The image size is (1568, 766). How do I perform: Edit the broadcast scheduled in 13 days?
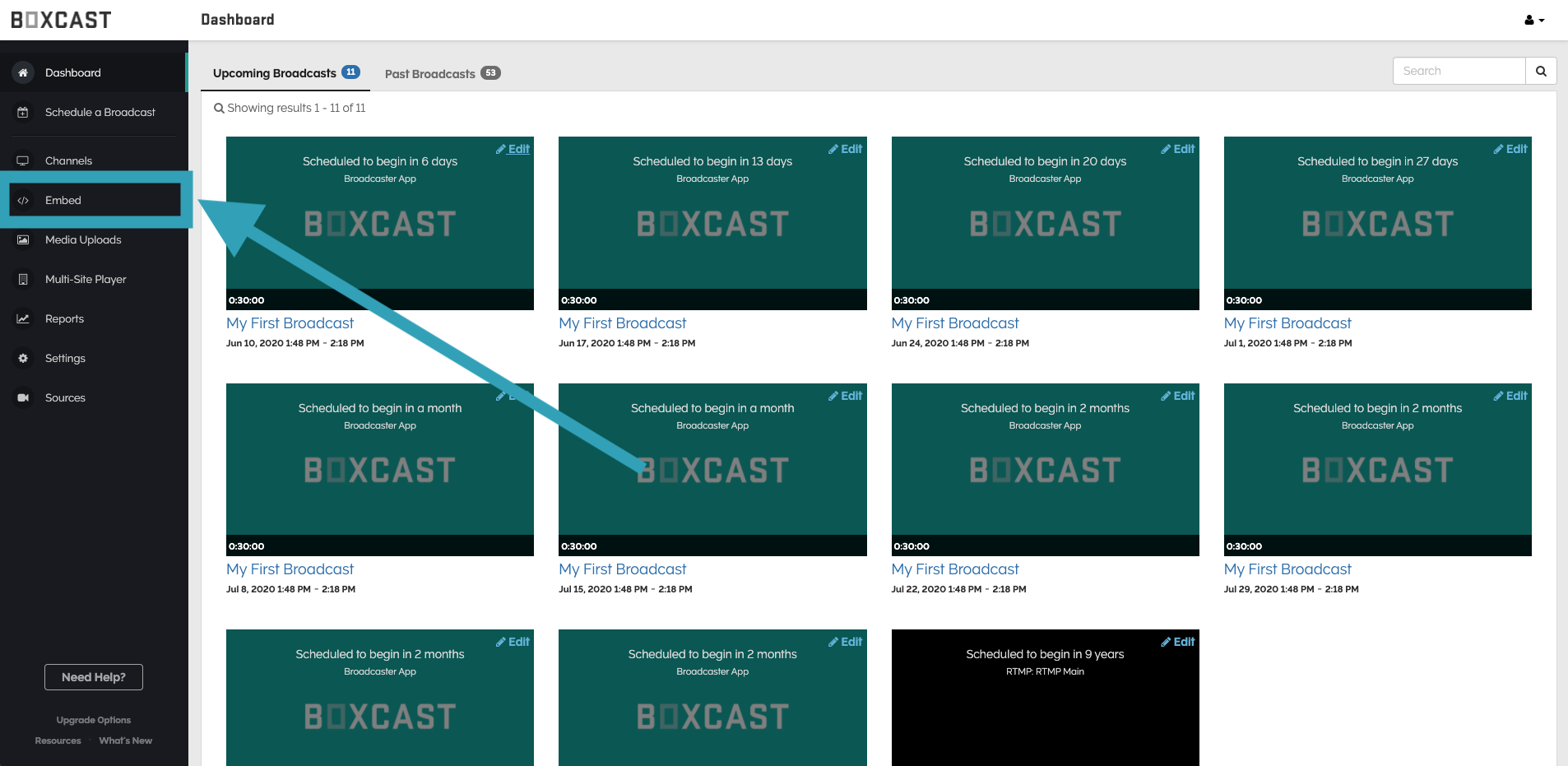(x=846, y=149)
